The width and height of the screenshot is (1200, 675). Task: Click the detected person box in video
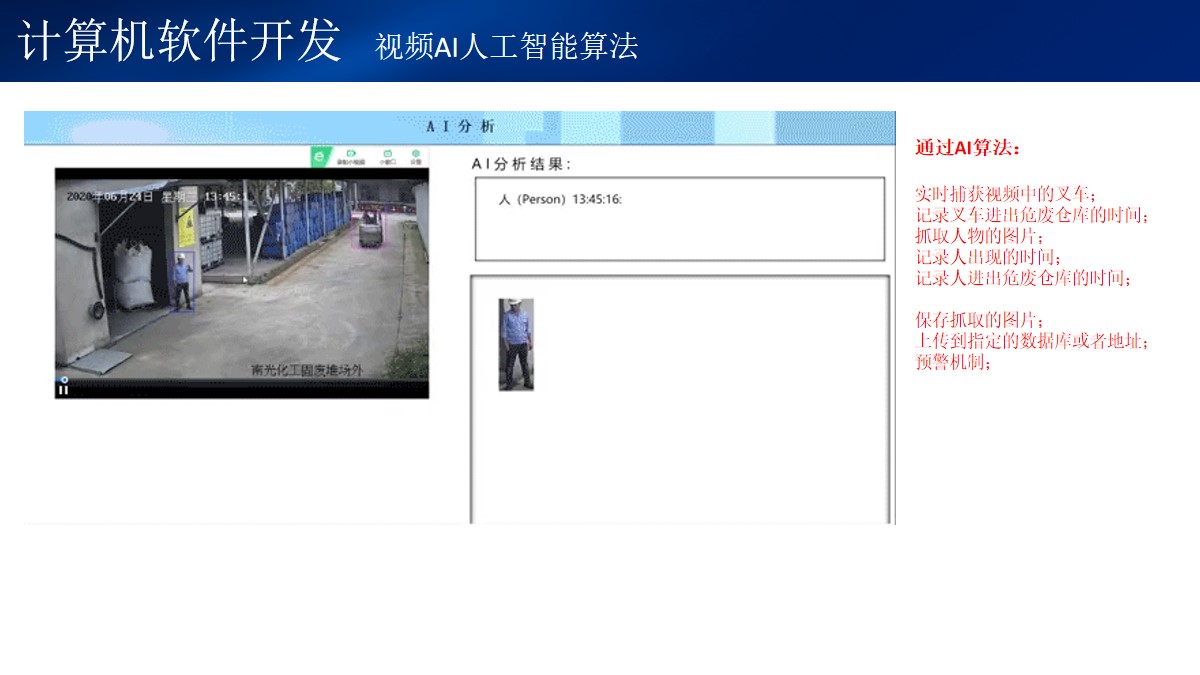(181, 283)
